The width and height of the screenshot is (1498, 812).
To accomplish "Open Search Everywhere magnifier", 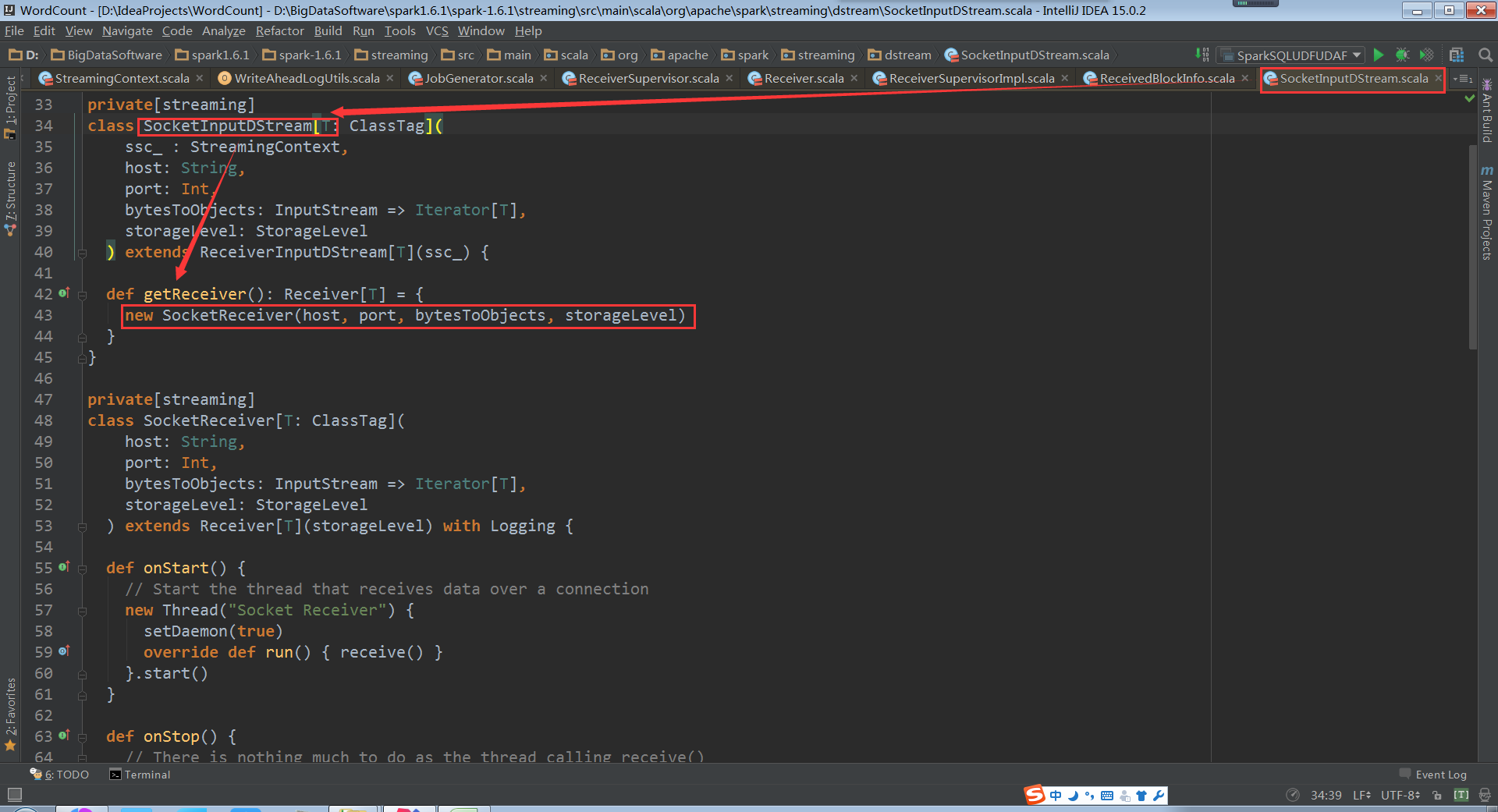I will [x=1486, y=55].
